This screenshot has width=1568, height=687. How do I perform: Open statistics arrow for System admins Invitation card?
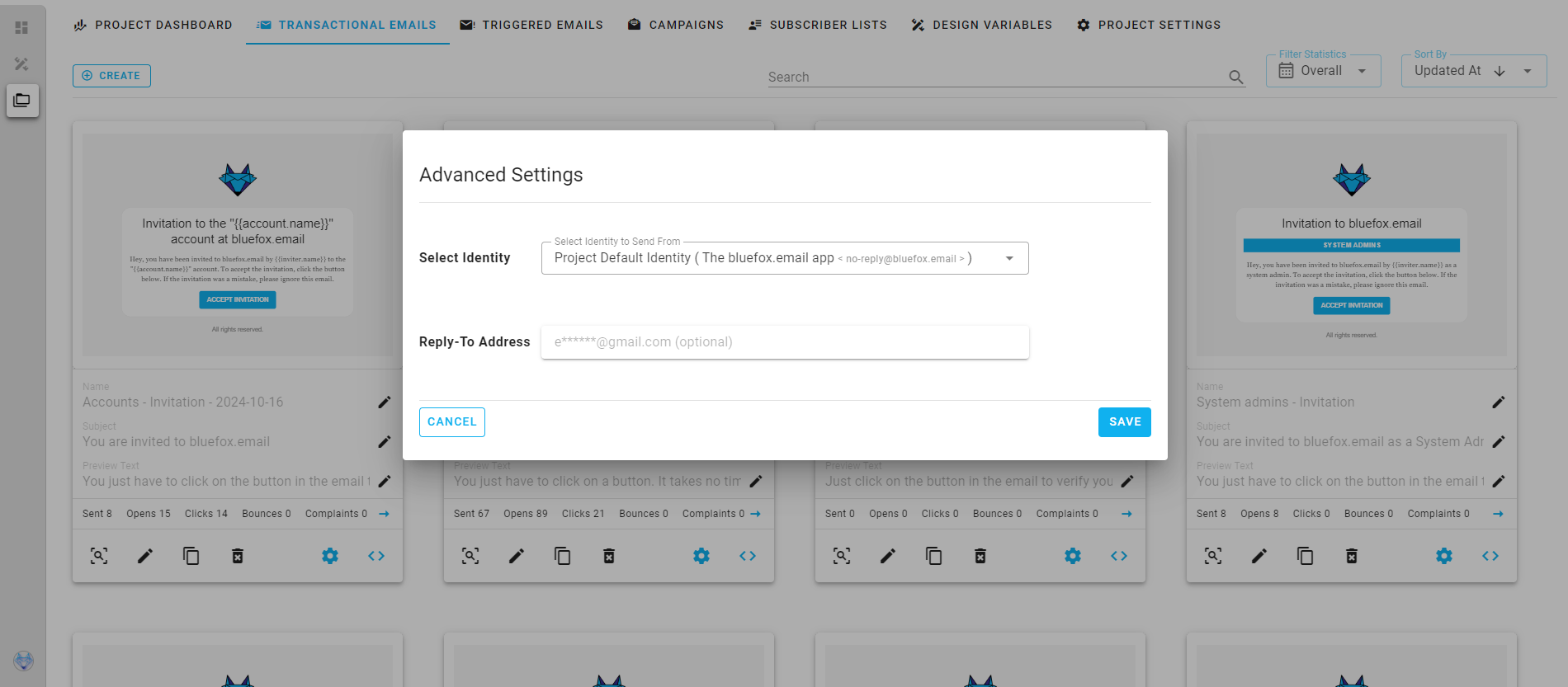pos(1498,514)
